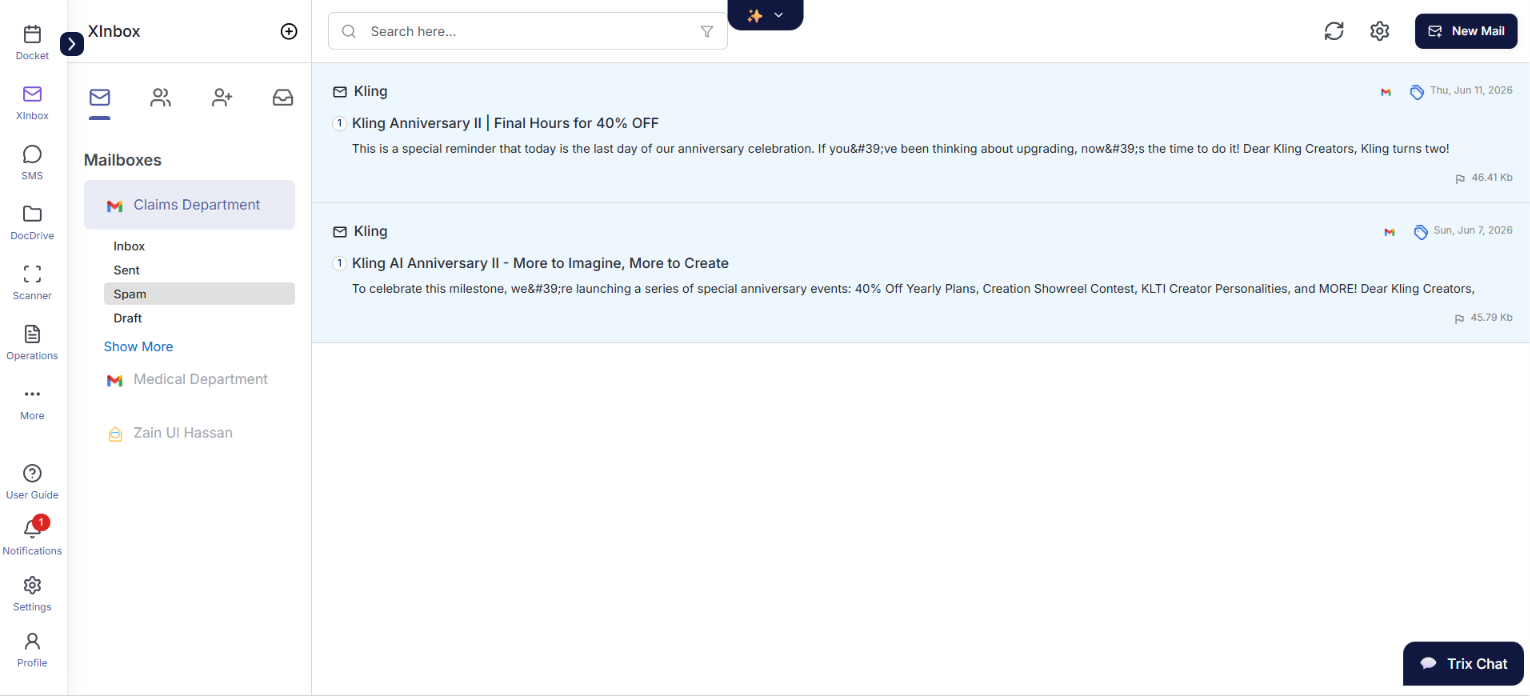The image size is (1530, 696).
Task: Focus the Search here field
Action: point(528,31)
